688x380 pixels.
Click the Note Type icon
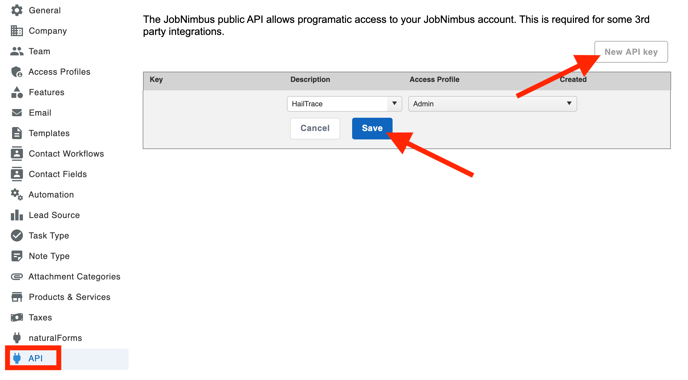pos(17,256)
